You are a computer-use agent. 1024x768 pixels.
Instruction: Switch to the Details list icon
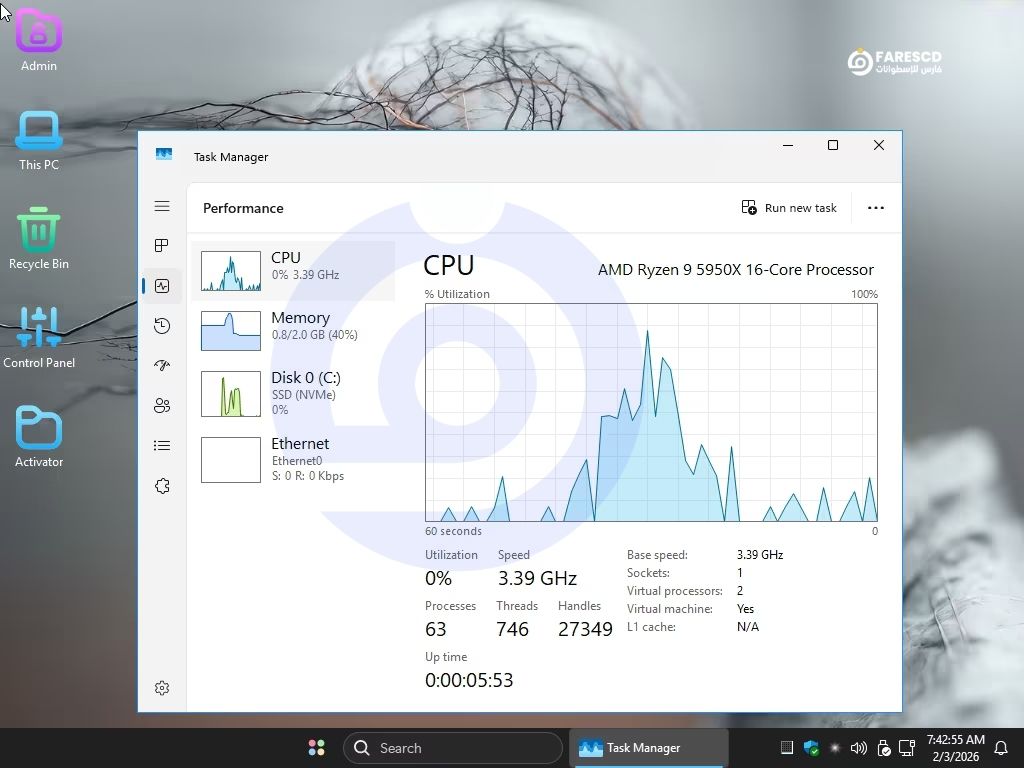[x=162, y=446]
